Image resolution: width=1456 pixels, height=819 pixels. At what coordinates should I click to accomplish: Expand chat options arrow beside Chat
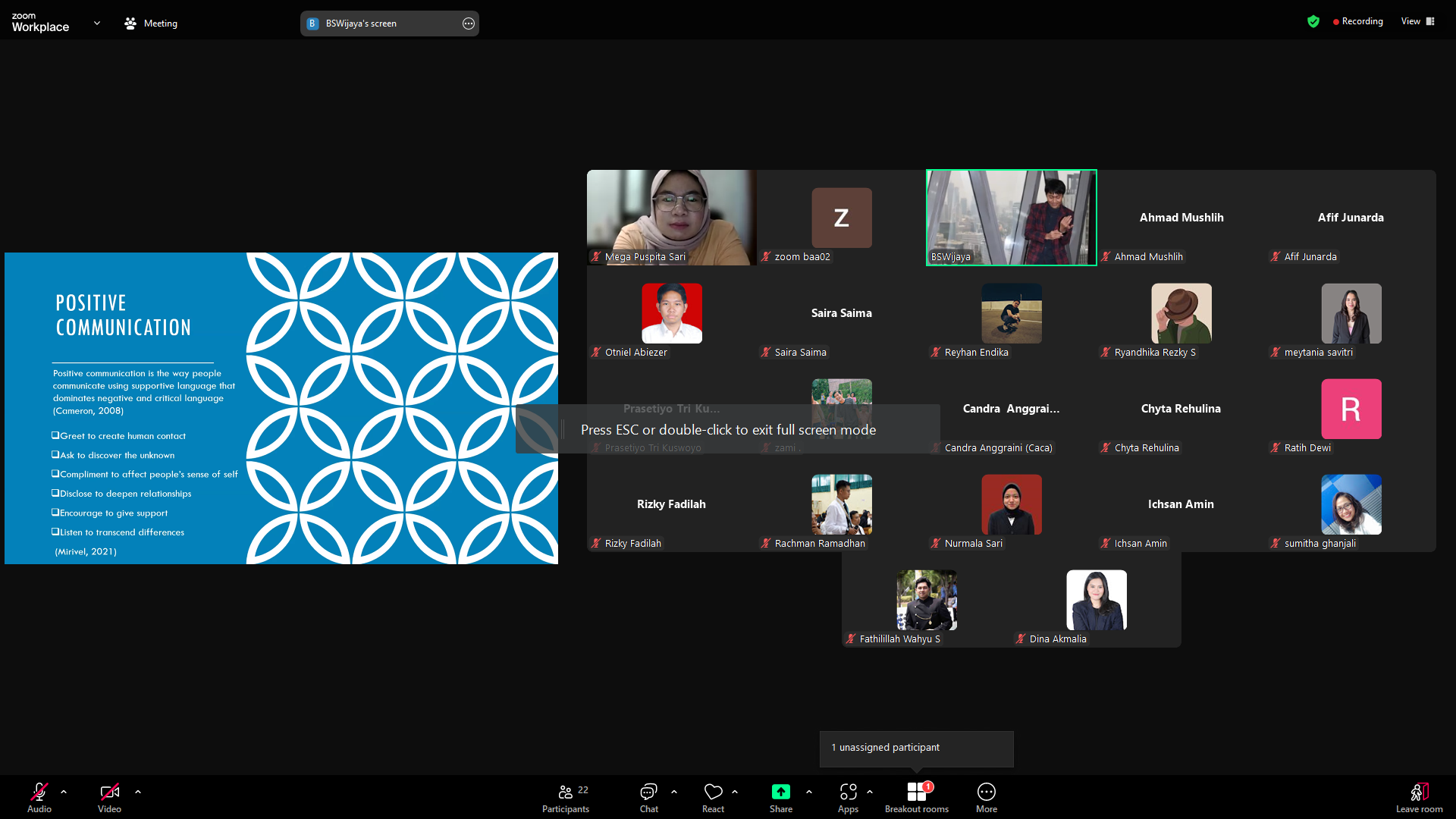click(674, 792)
